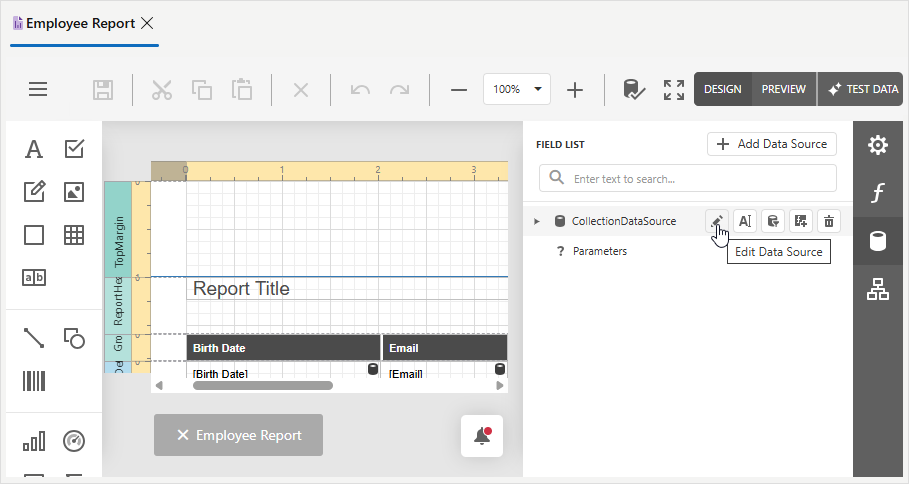Select the Birth Date header cell
Viewport: 909px width, 484px height.
pos(283,348)
